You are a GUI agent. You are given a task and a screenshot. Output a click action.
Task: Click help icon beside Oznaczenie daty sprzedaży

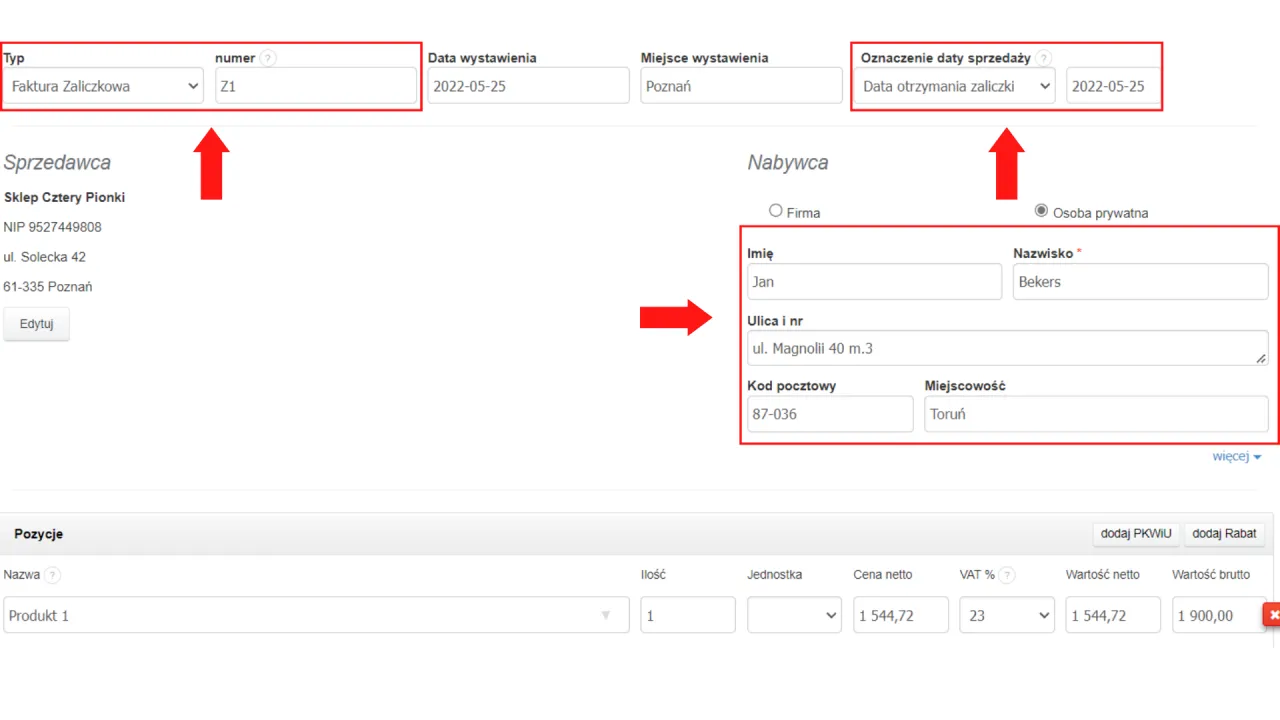(1044, 58)
